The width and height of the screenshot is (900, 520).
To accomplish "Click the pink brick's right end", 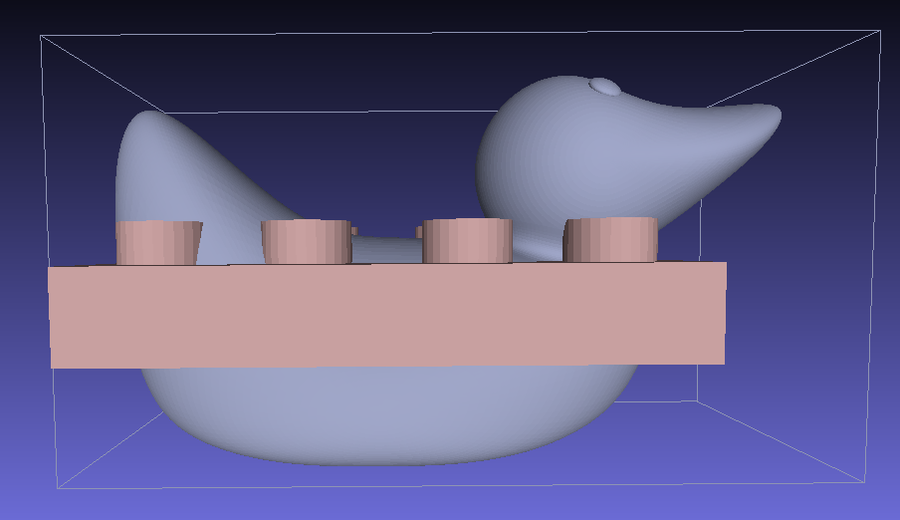I will click(715, 313).
